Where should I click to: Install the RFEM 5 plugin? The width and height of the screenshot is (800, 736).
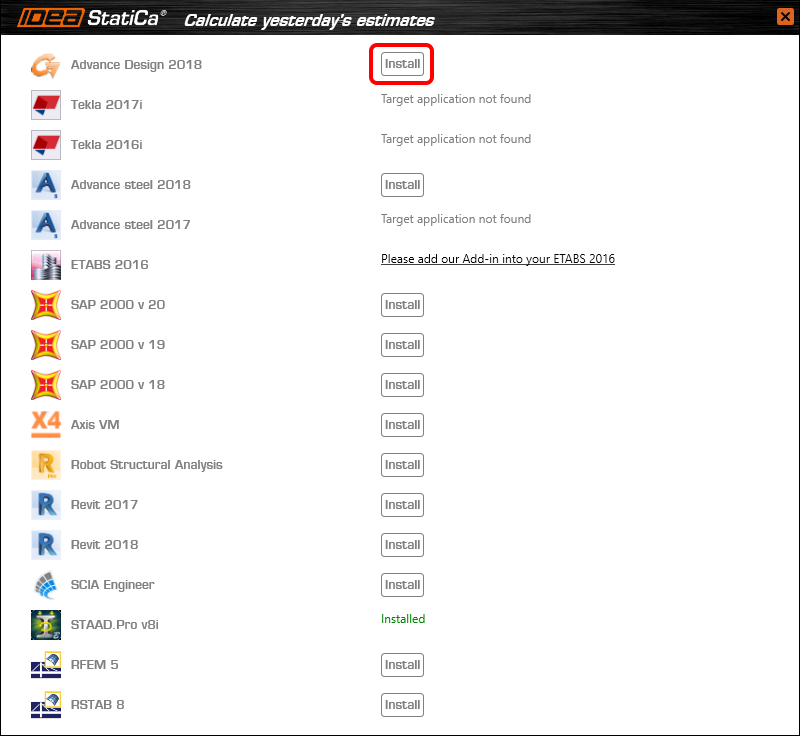point(402,665)
